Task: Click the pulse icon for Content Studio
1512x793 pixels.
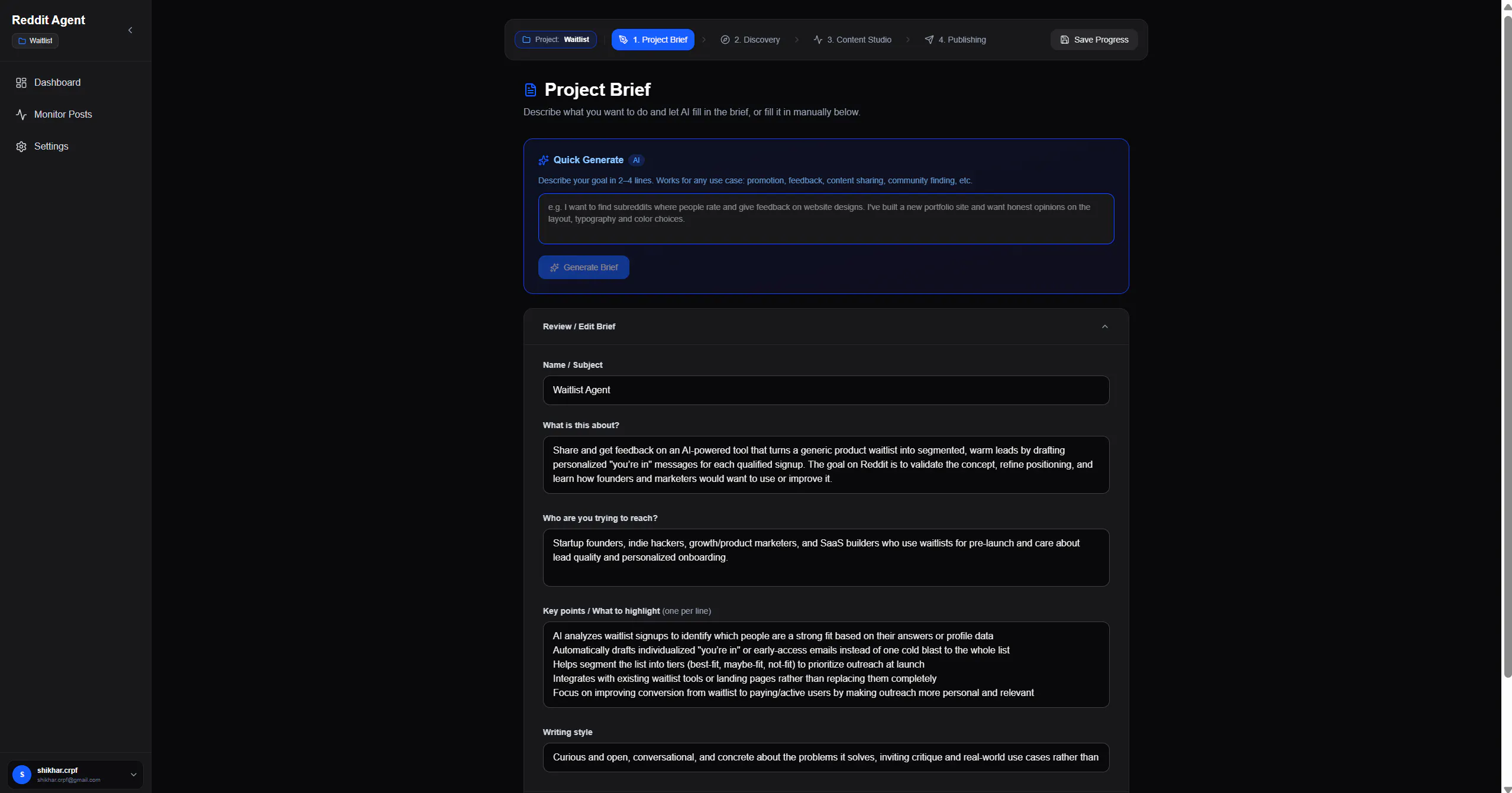Action: [x=818, y=40]
